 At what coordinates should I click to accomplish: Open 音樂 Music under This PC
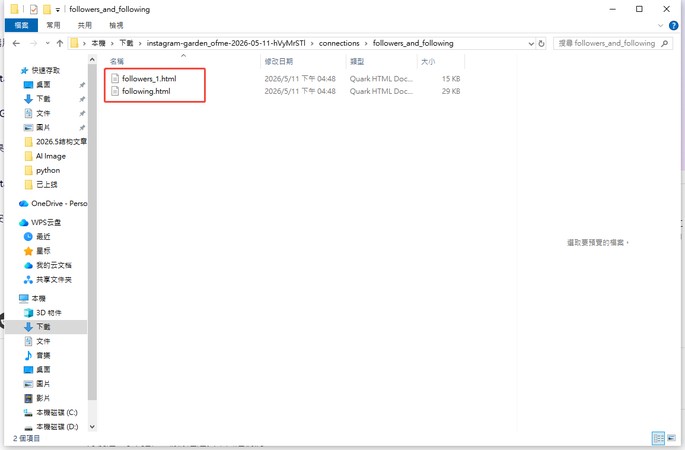[x=43, y=355]
